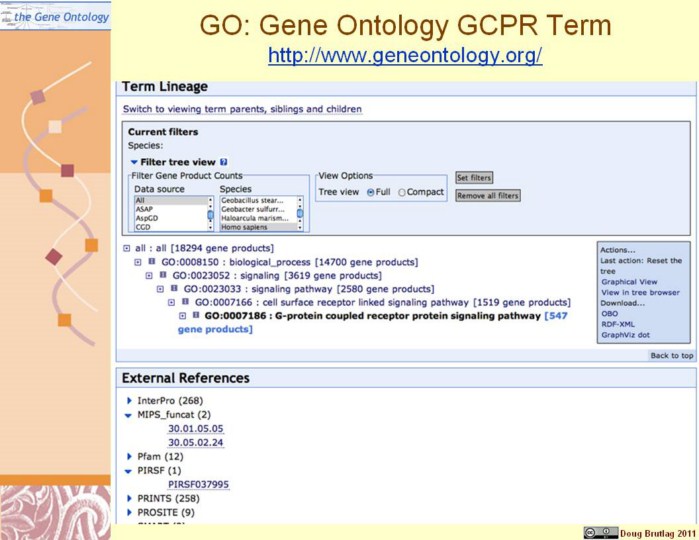Click the info icon beside GO:0007186
Image resolution: width=699 pixels, height=540 pixels.
(x=196, y=316)
